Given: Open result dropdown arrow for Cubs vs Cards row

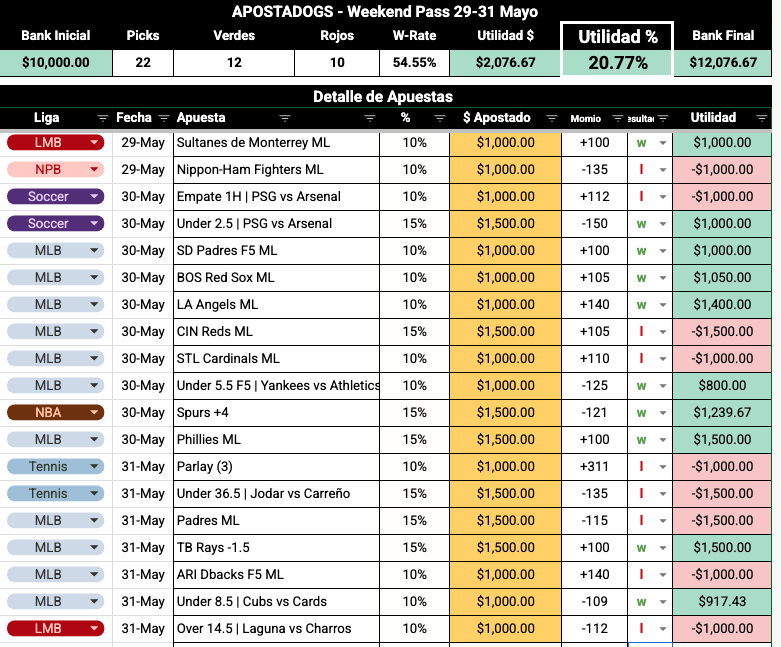Looking at the screenshot, I should [663, 602].
